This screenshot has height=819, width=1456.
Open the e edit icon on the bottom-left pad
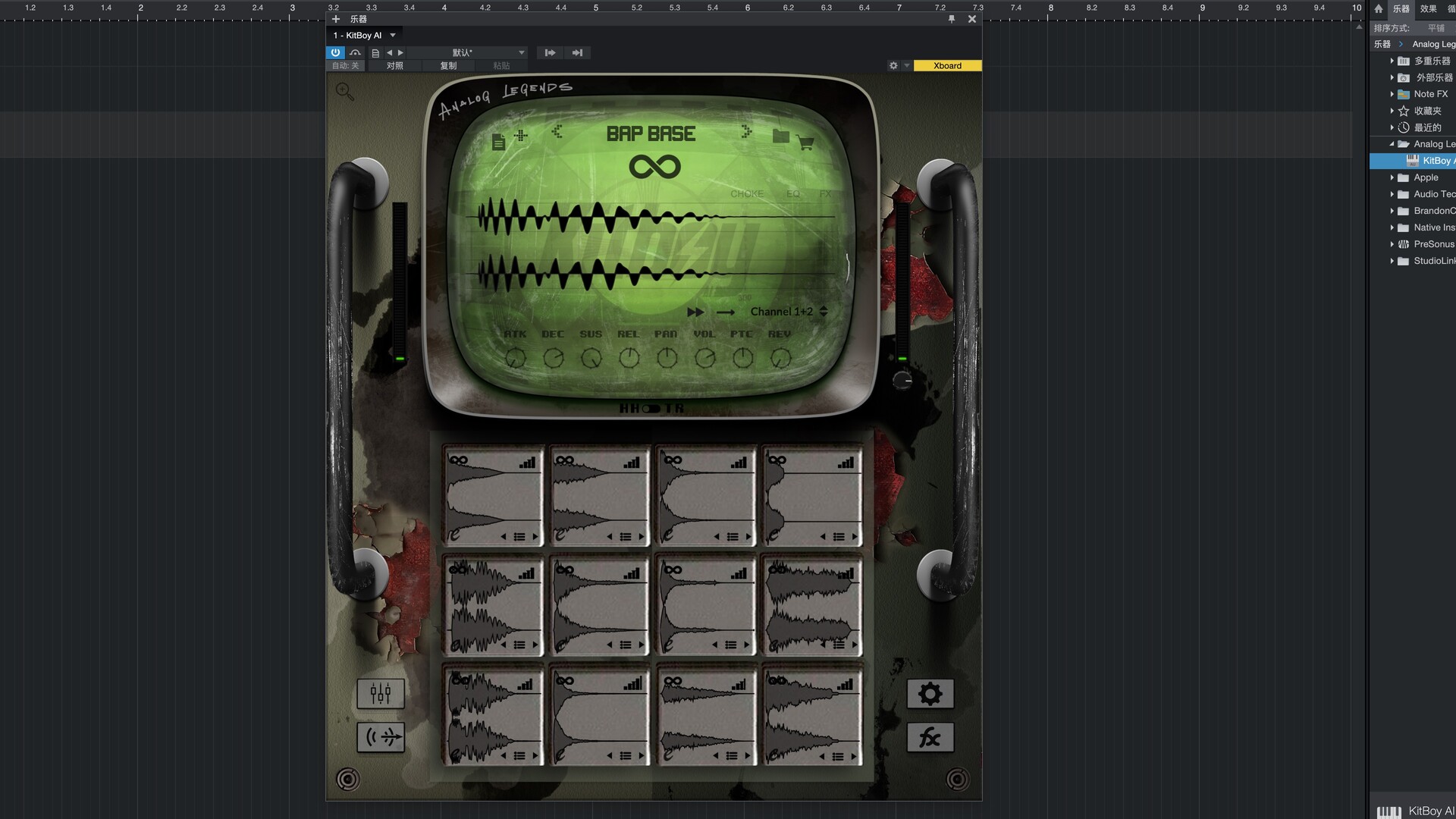pyautogui.click(x=455, y=755)
